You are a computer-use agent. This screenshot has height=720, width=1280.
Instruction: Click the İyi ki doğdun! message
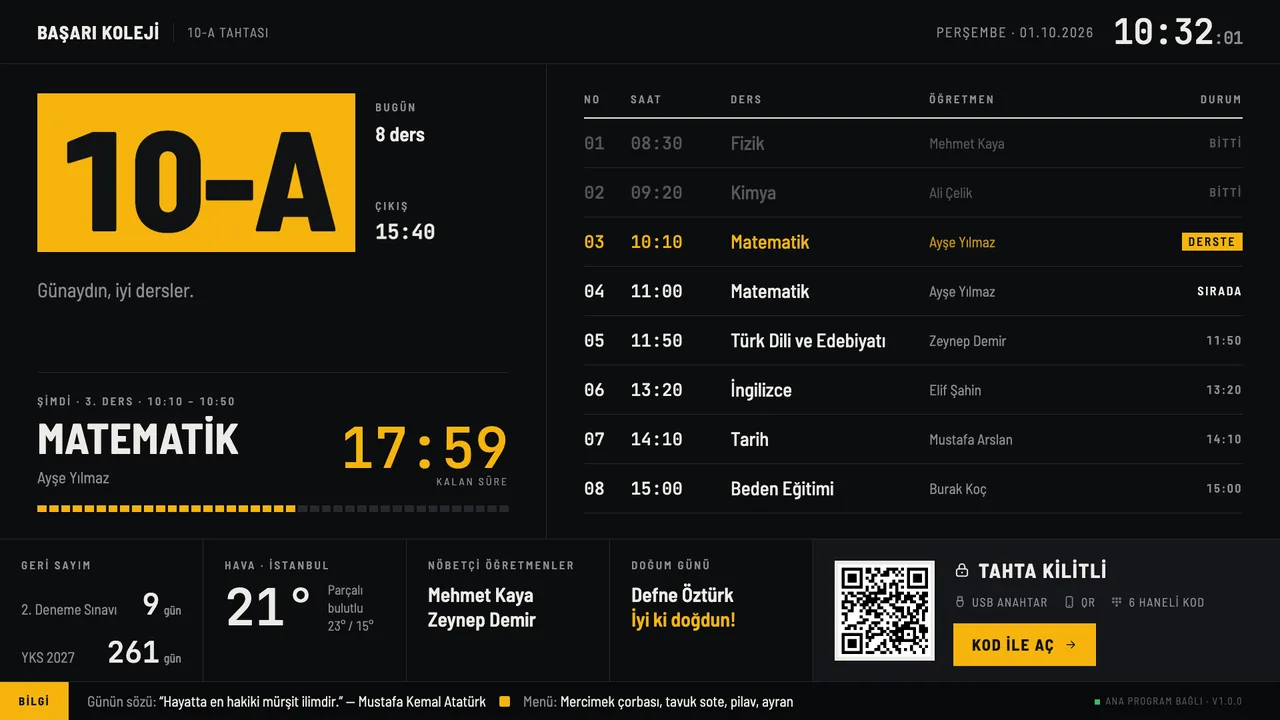tap(683, 620)
